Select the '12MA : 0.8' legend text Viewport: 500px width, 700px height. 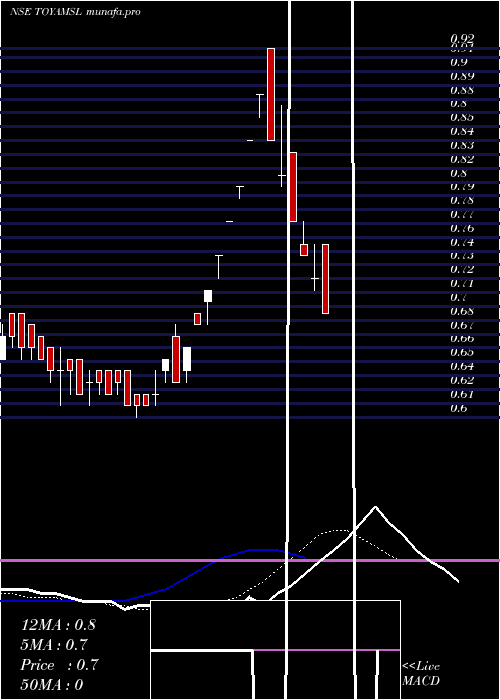click(x=58, y=625)
